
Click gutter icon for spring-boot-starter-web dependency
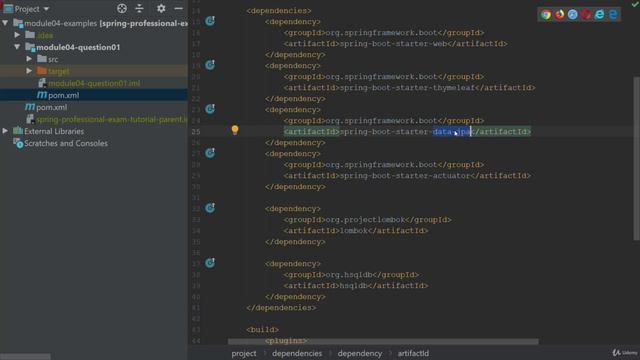click(x=210, y=21)
